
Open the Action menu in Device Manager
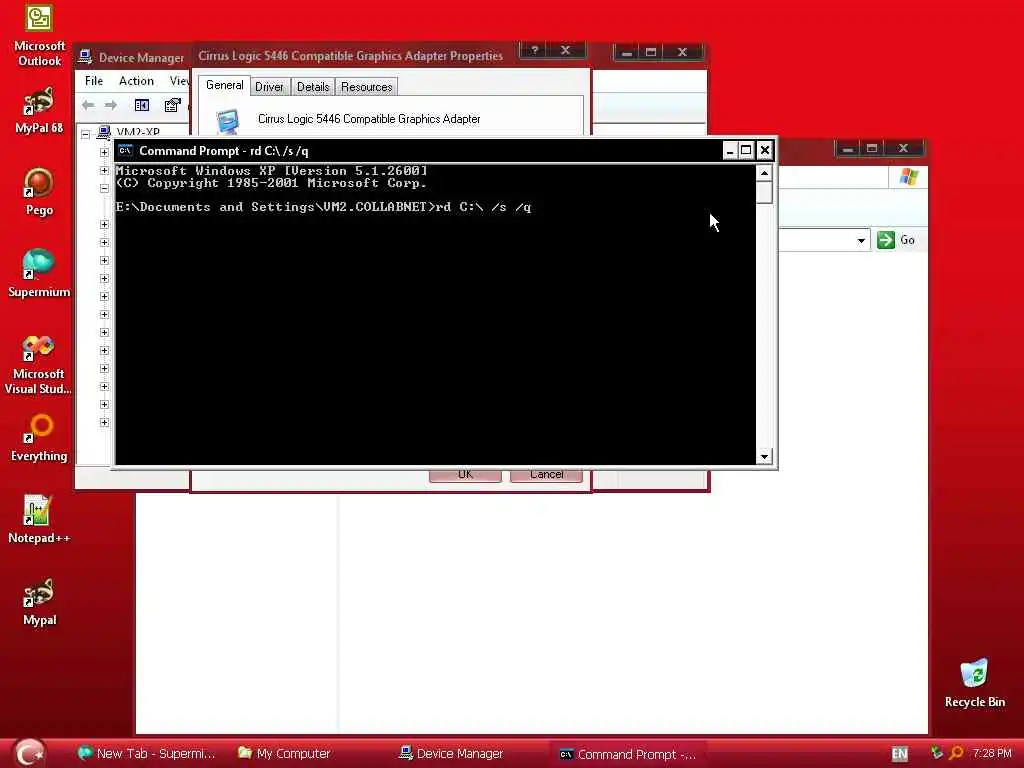tap(136, 81)
